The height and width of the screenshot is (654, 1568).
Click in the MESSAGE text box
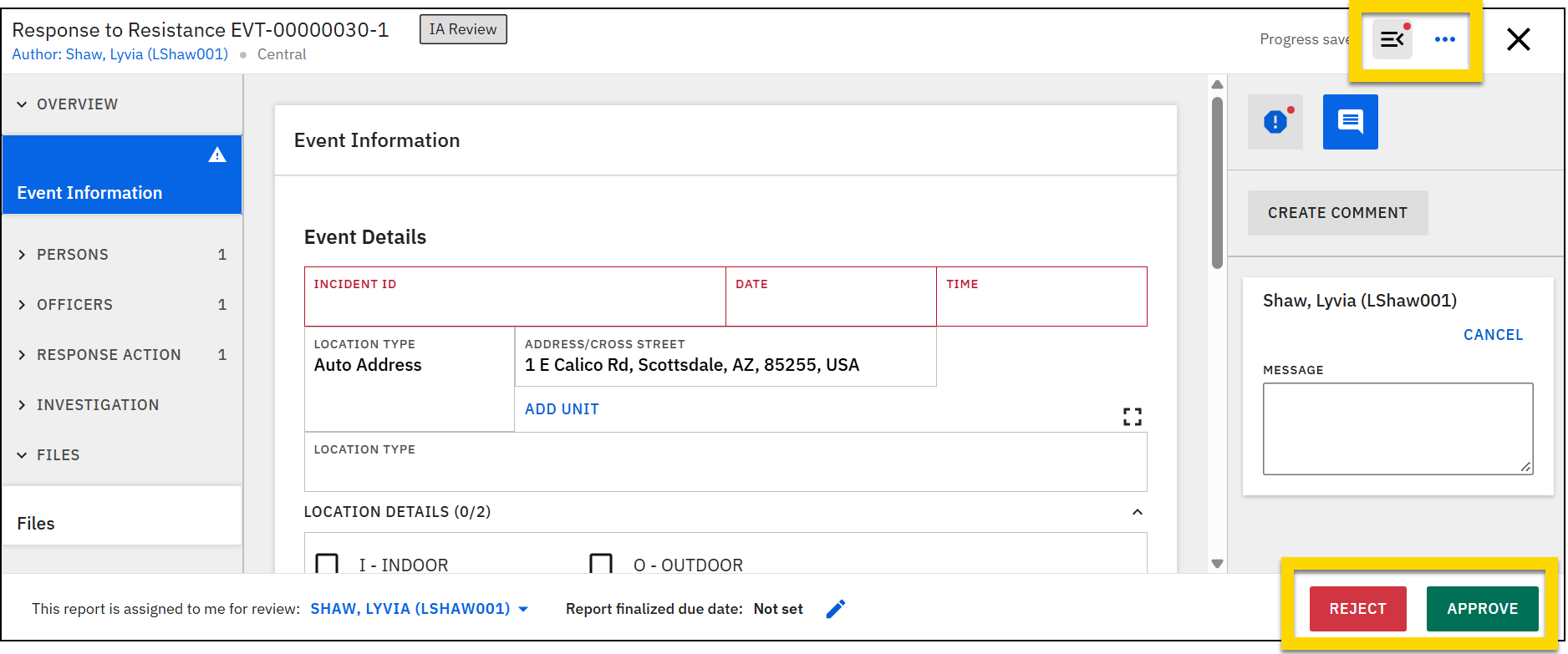coord(1397,428)
